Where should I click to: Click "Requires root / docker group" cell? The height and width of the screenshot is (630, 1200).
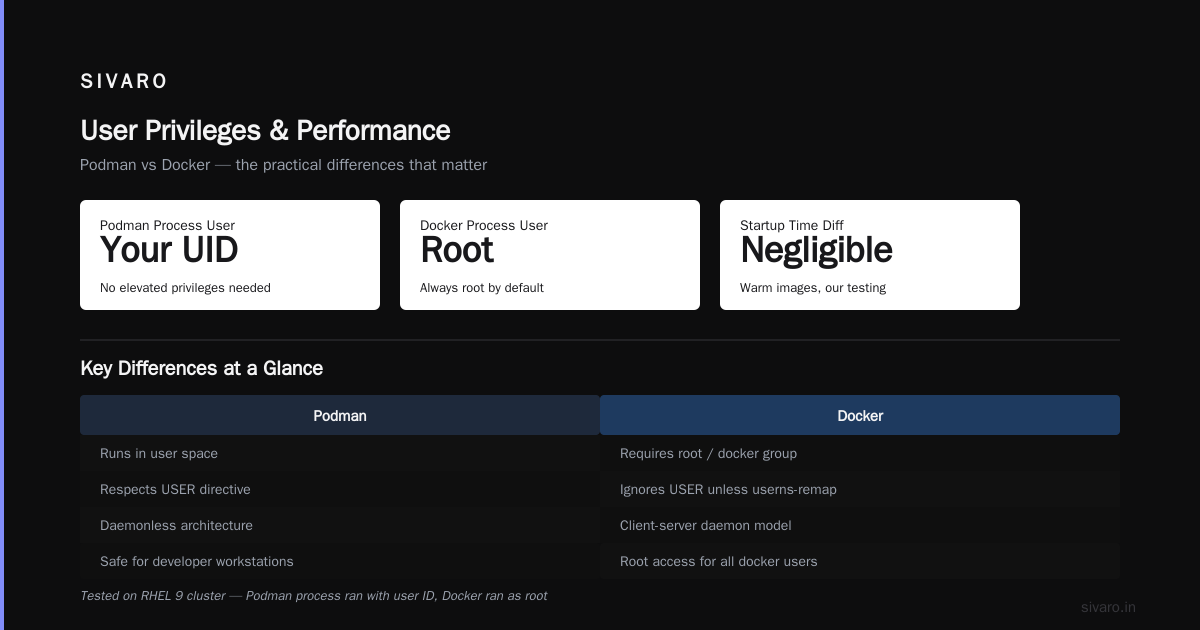(860, 454)
